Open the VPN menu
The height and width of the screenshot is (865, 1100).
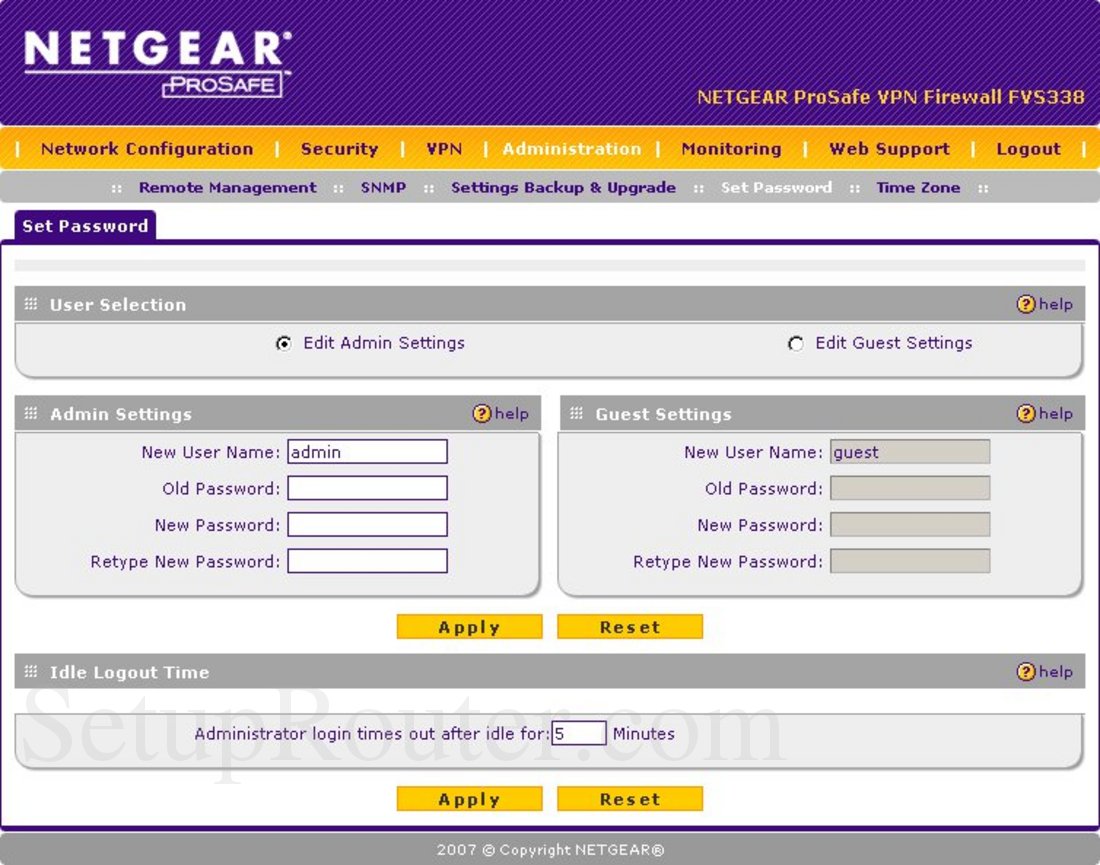[x=445, y=149]
